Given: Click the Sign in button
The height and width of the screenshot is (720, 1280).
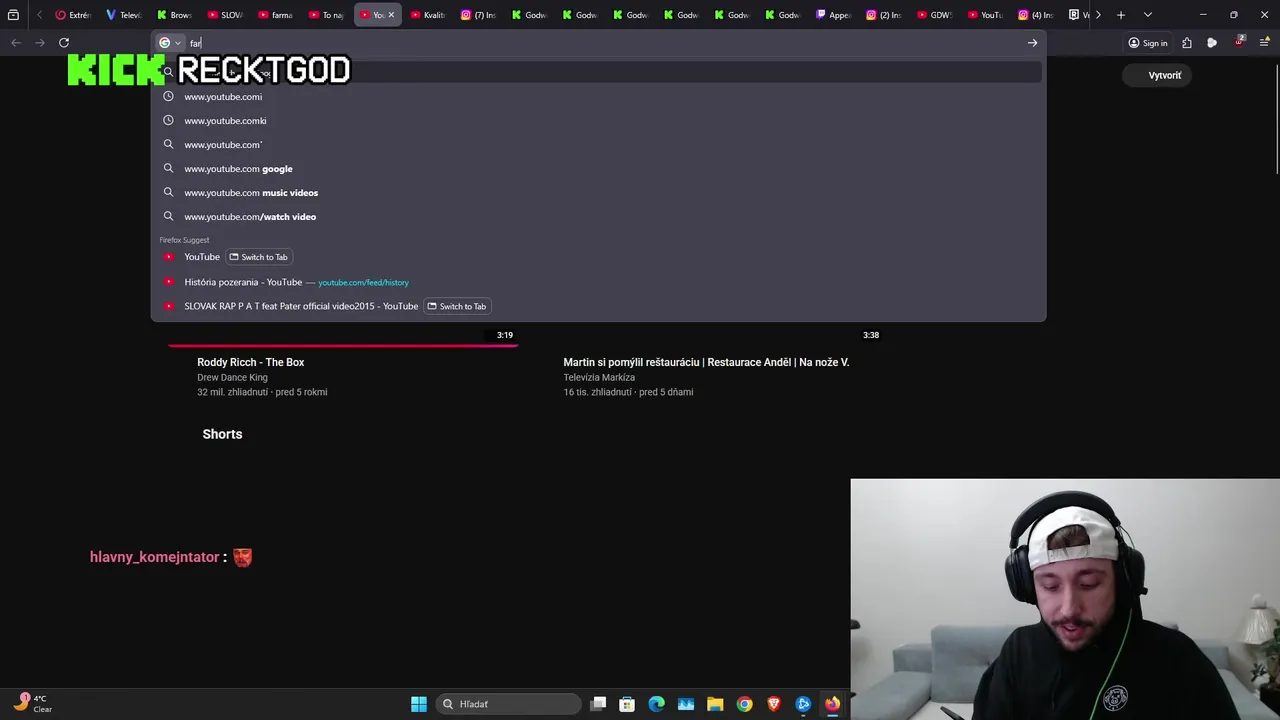Looking at the screenshot, I should pyautogui.click(x=1148, y=43).
